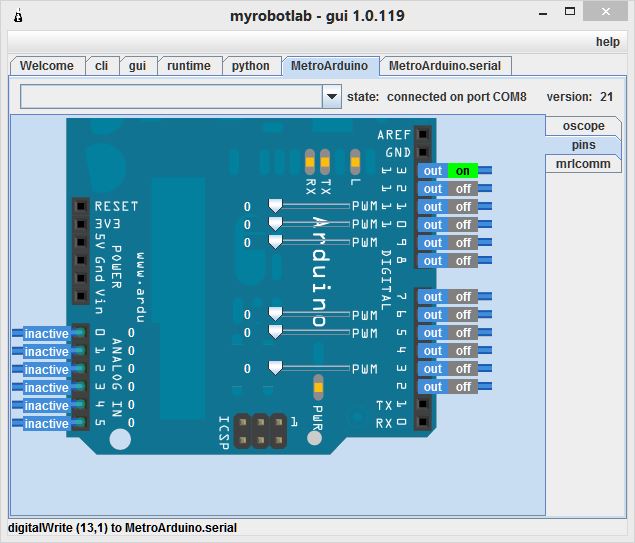
Task: Switch to the cli tab
Action: (101, 66)
